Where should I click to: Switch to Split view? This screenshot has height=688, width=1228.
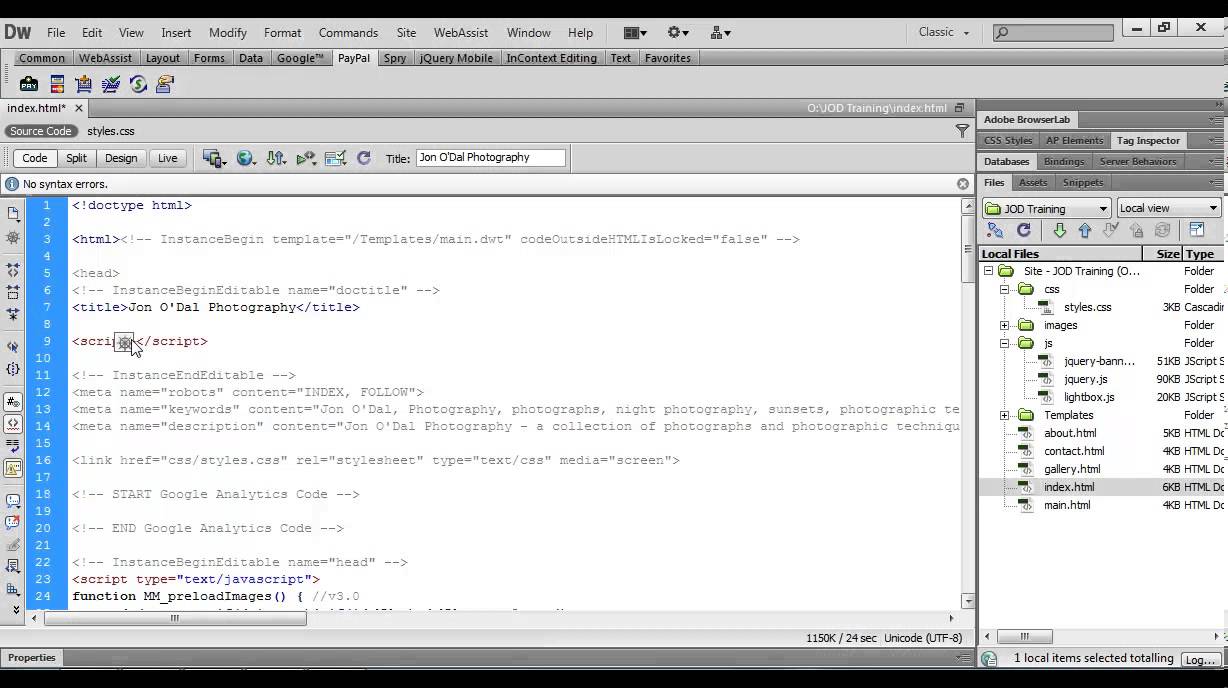(x=77, y=158)
